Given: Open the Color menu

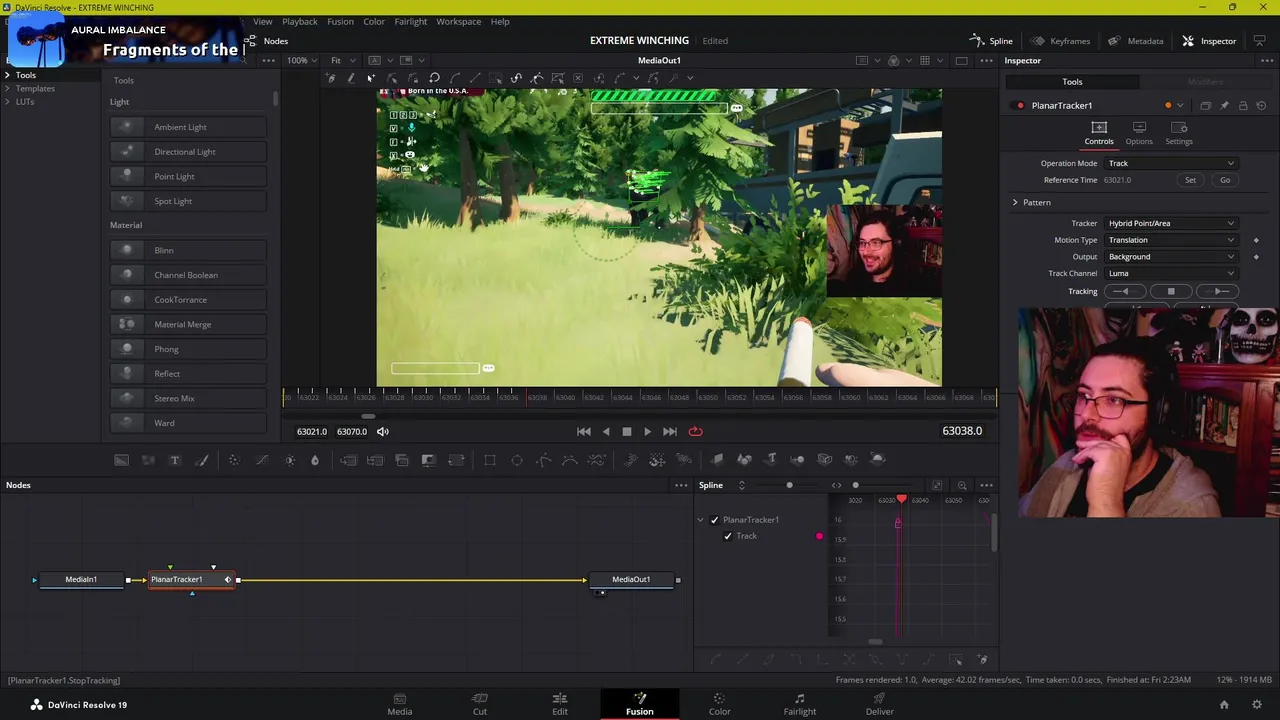Looking at the screenshot, I should point(374,21).
